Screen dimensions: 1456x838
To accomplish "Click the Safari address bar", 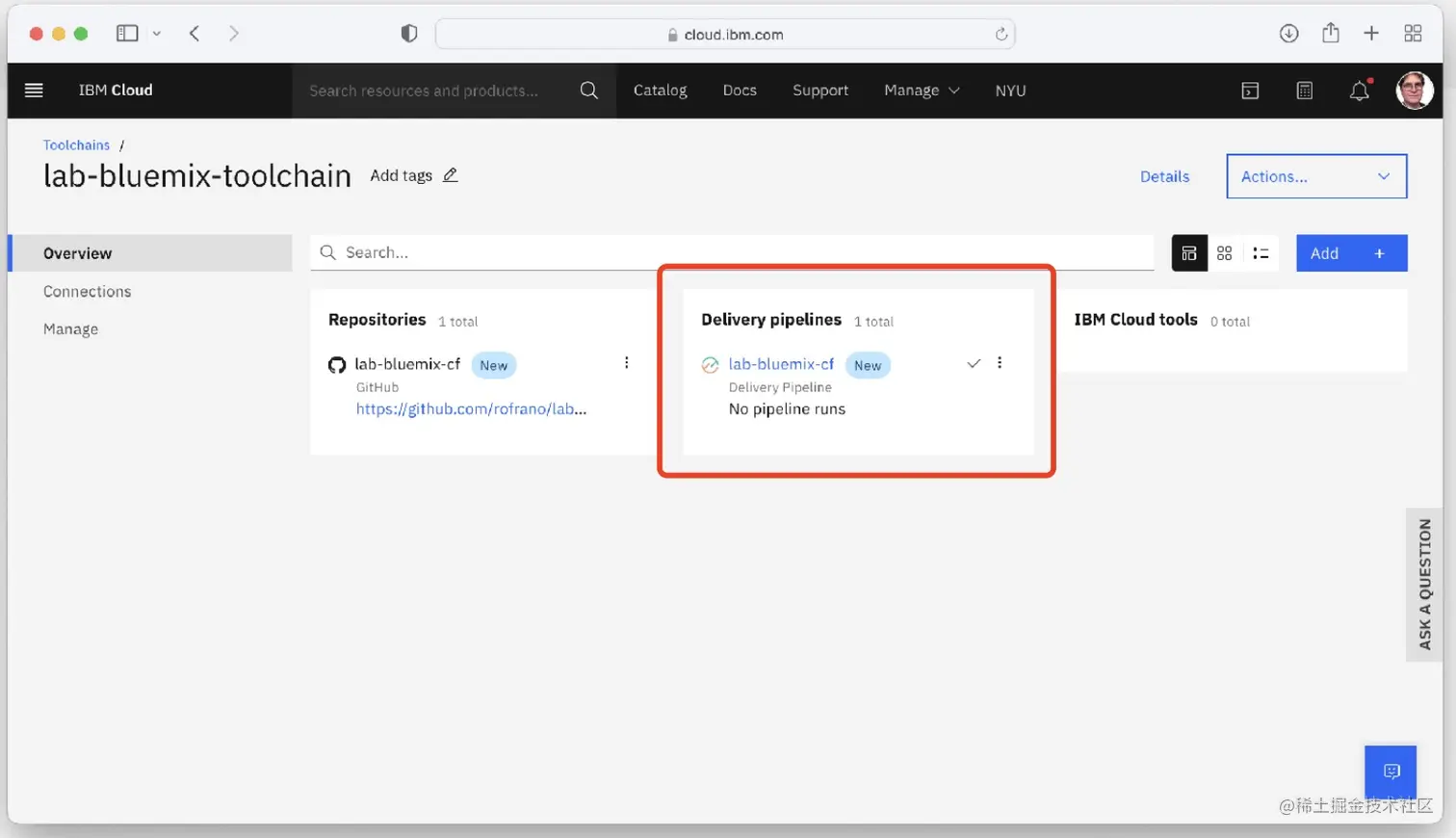I will pos(725,35).
